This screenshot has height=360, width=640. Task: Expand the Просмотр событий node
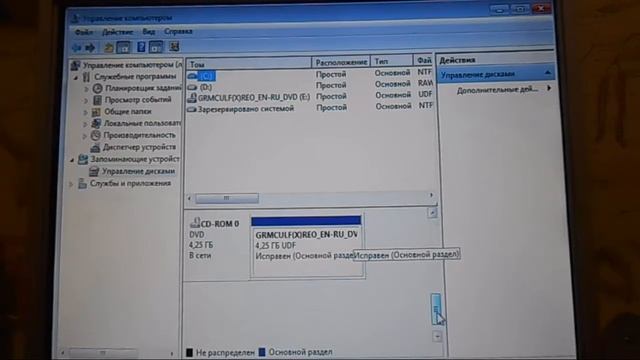click(x=86, y=100)
